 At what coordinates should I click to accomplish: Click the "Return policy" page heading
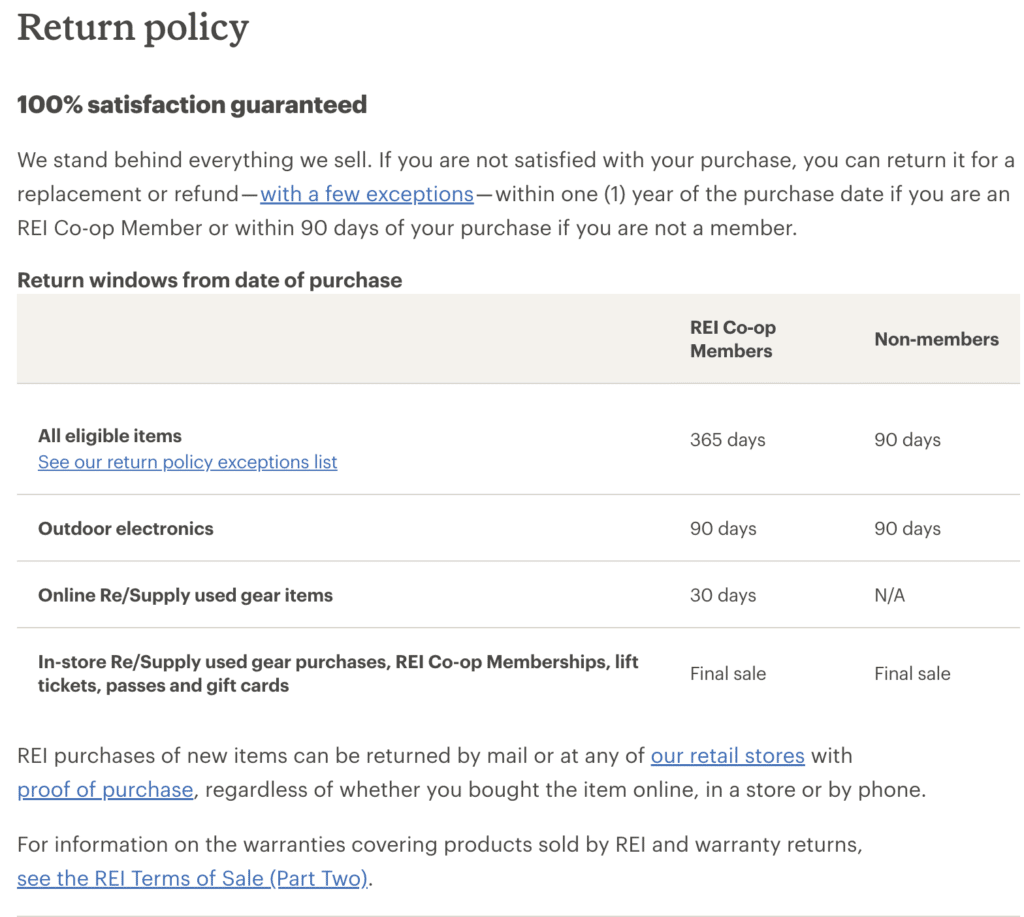click(x=133, y=28)
